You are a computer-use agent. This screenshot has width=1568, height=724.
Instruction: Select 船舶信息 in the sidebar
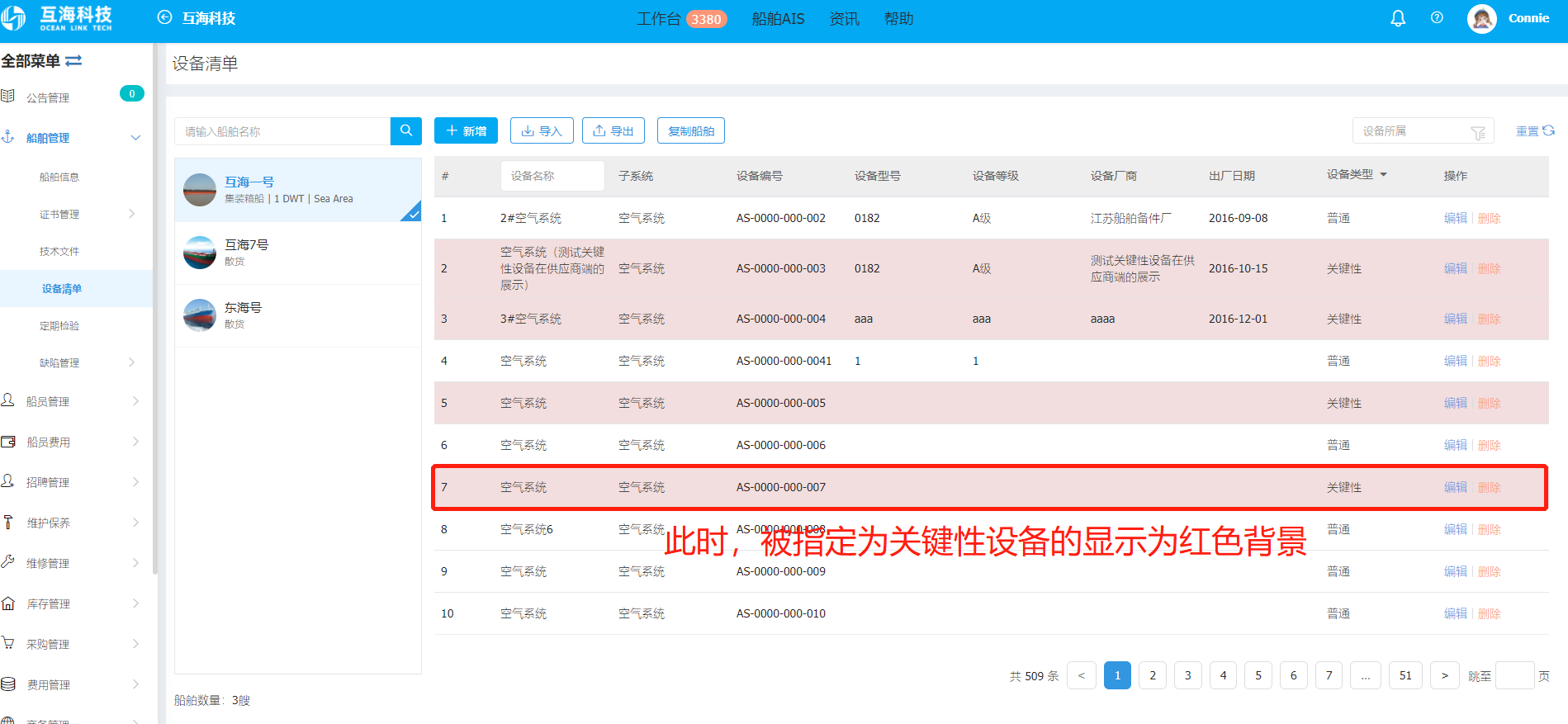59,177
